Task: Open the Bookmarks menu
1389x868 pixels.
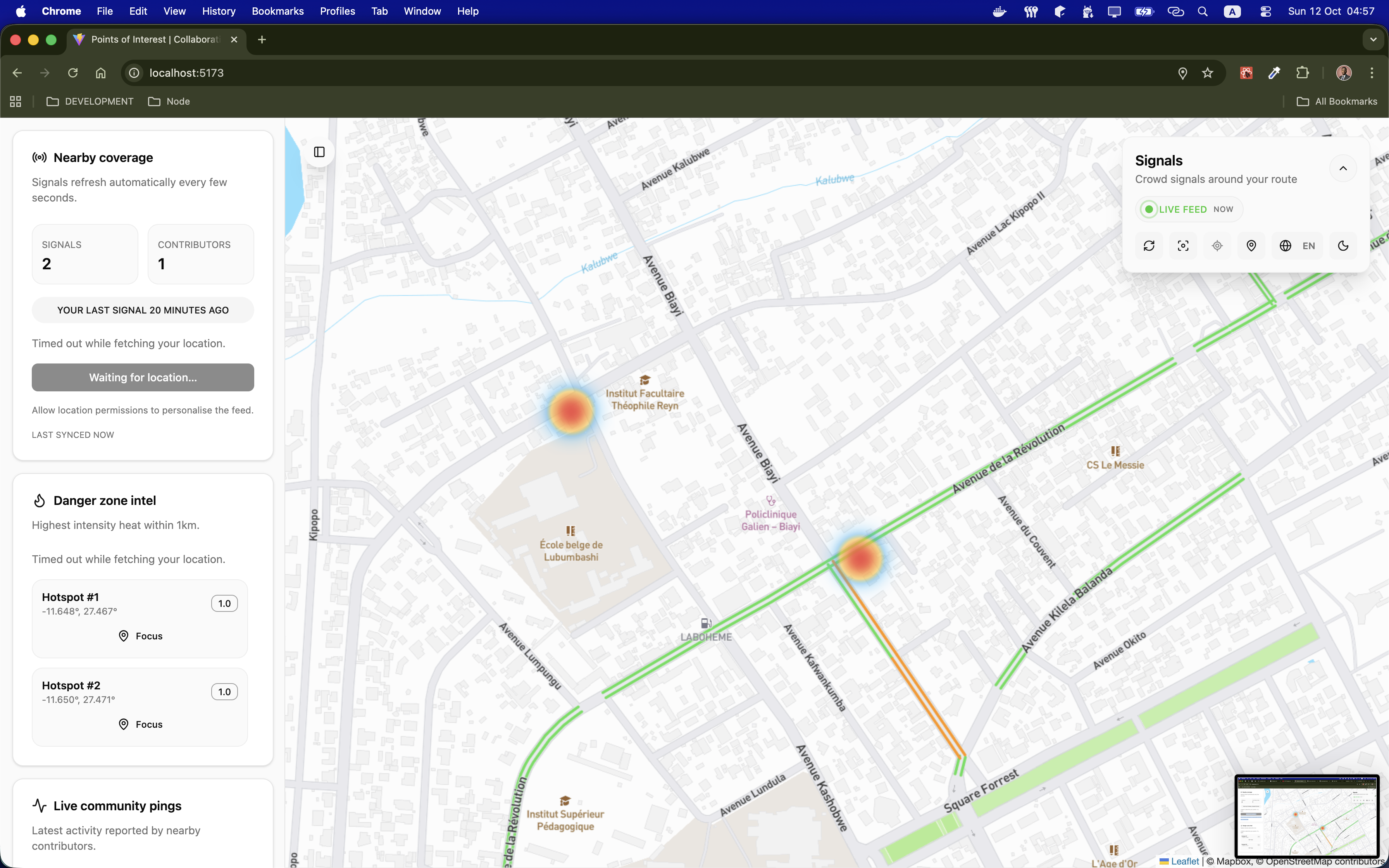Action: 278,11
